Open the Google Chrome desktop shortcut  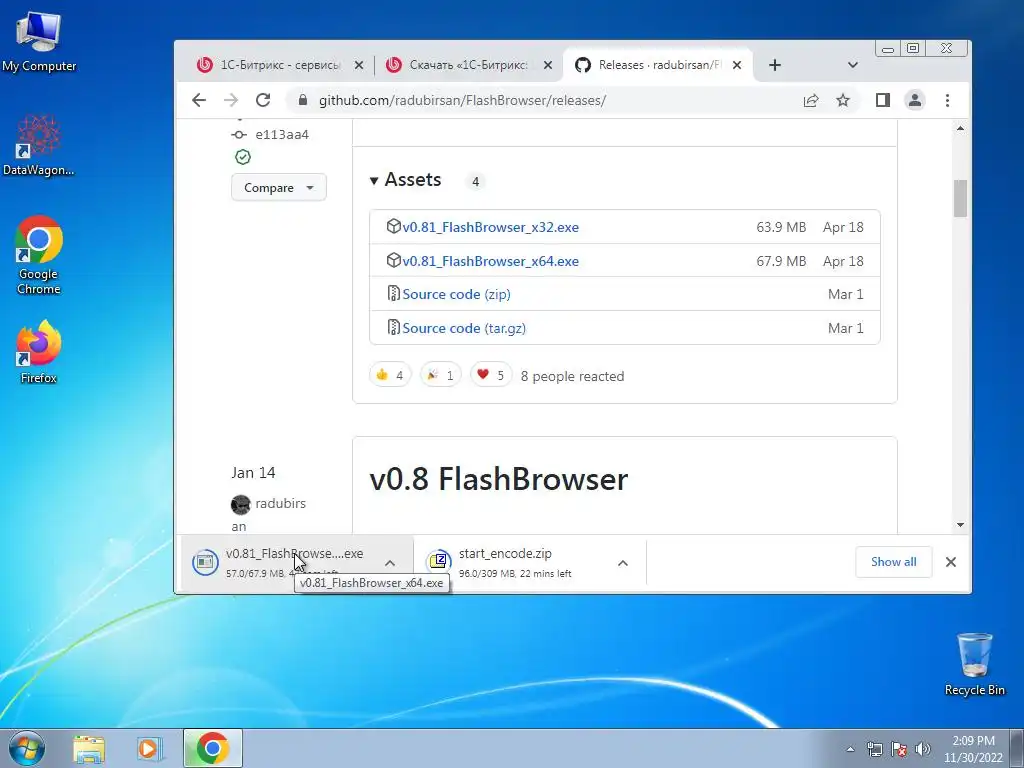pyautogui.click(x=39, y=255)
